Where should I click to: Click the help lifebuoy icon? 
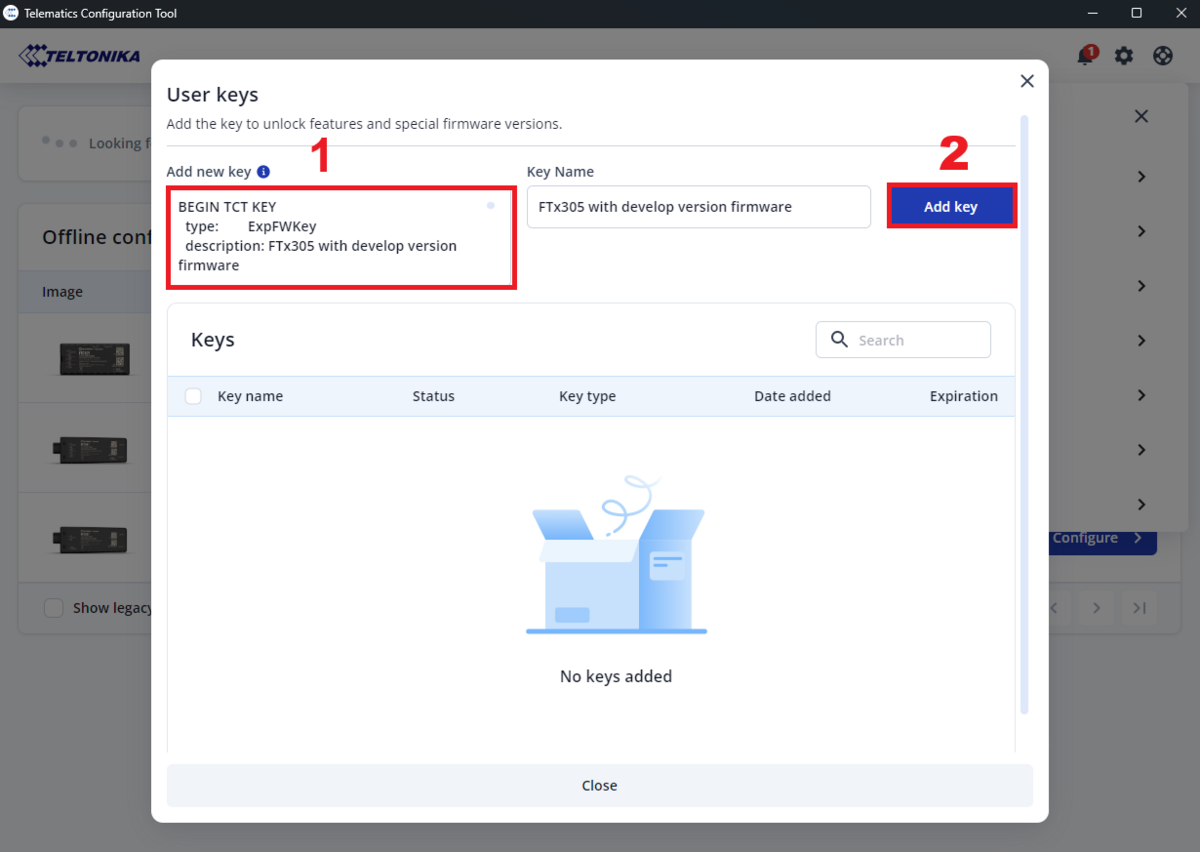point(1163,56)
